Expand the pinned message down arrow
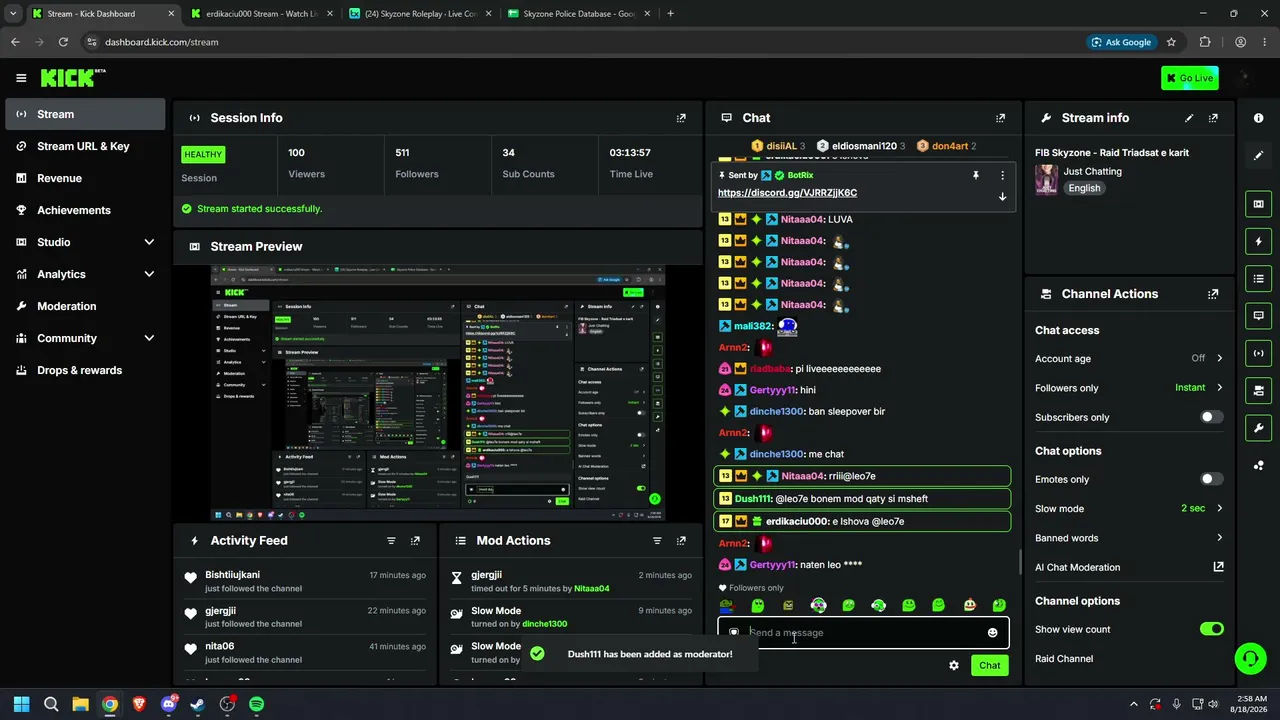This screenshot has width=1280, height=720. click(x=1002, y=196)
